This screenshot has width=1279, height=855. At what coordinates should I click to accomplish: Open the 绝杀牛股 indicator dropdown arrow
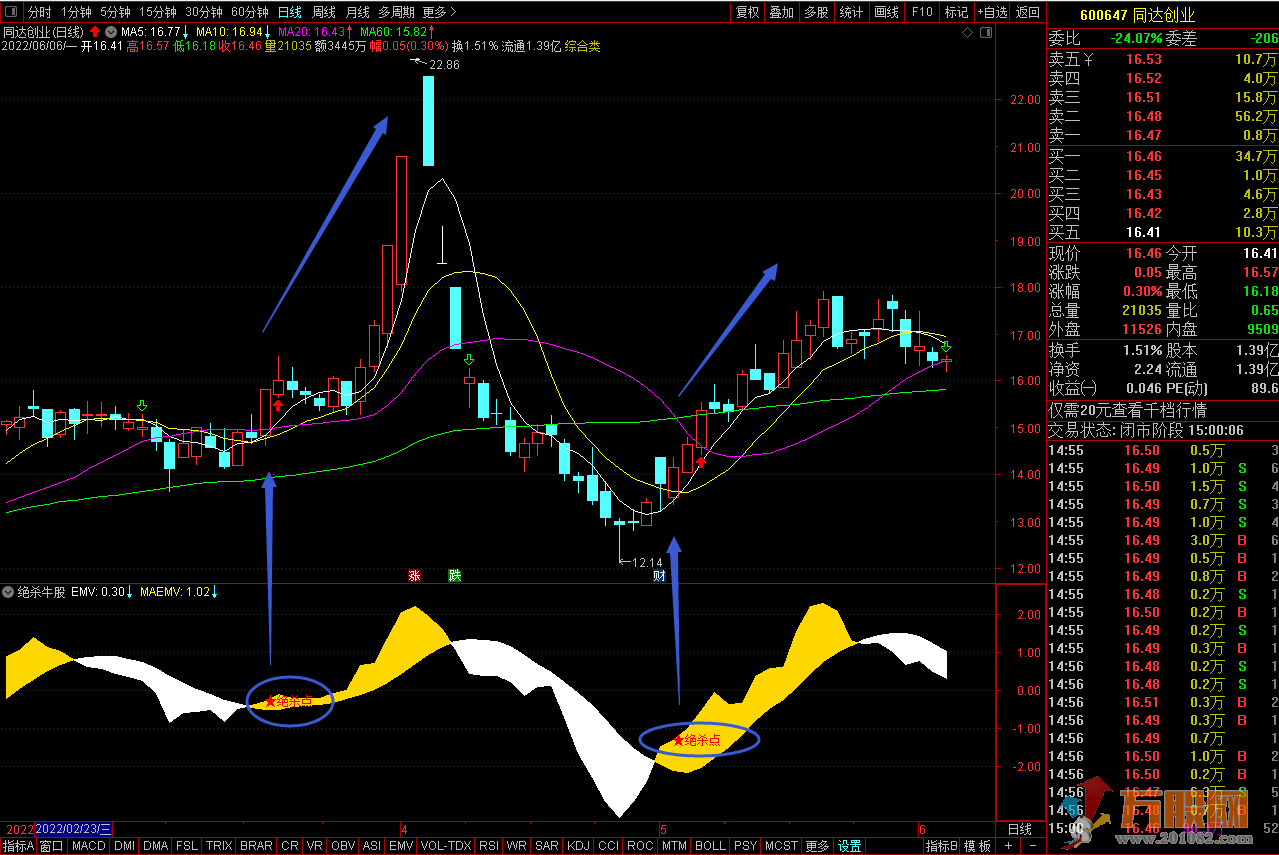point(9,592)
